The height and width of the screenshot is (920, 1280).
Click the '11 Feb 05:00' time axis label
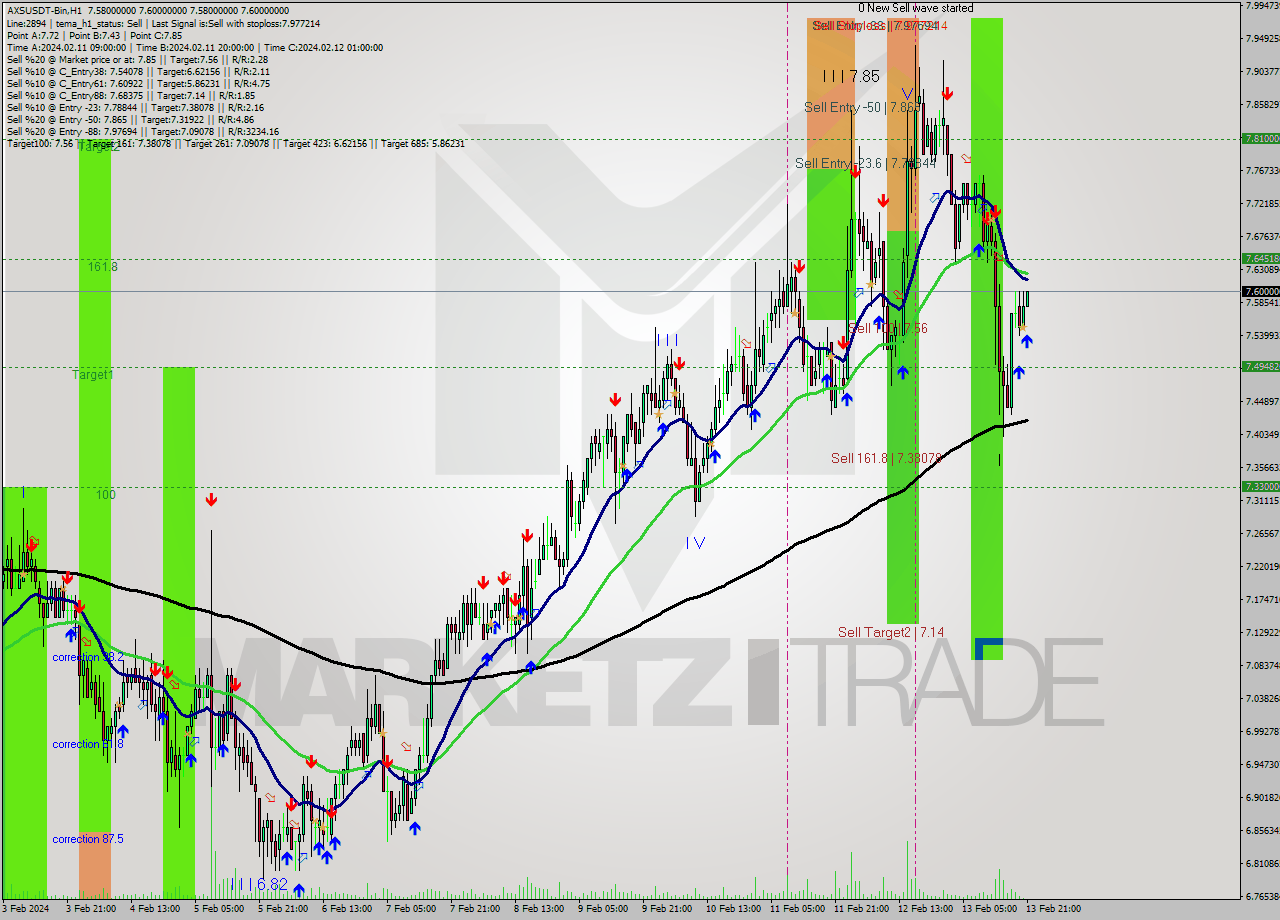pos(797,909)
